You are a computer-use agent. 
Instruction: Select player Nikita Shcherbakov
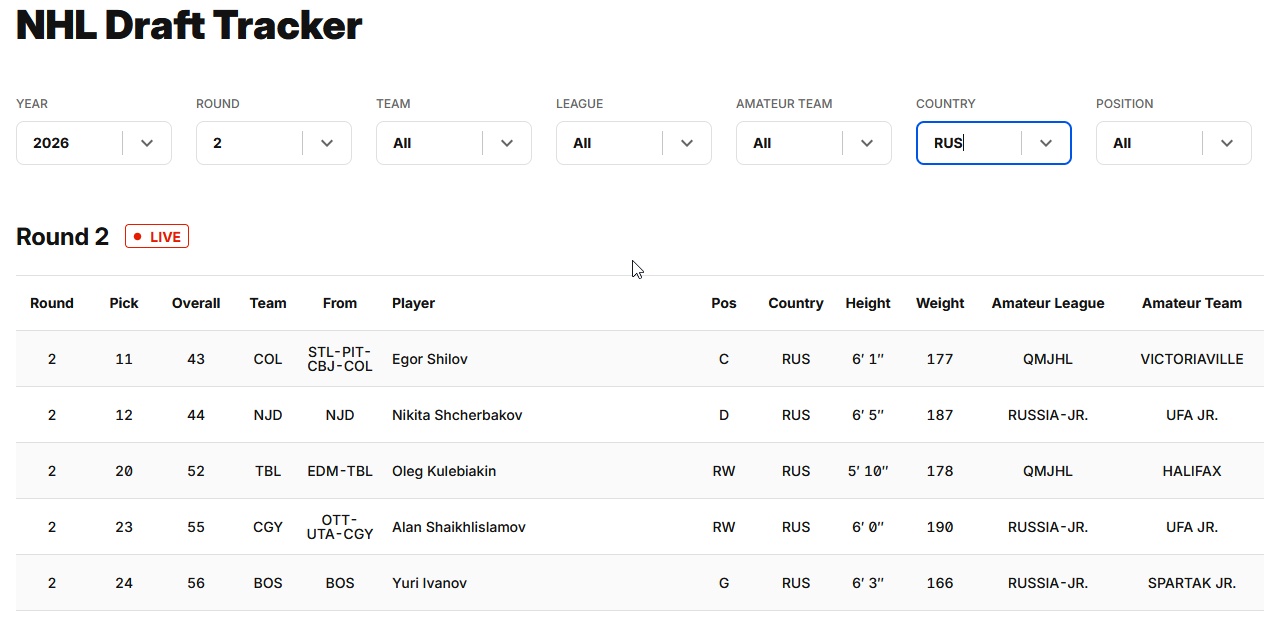coord(457,415)
